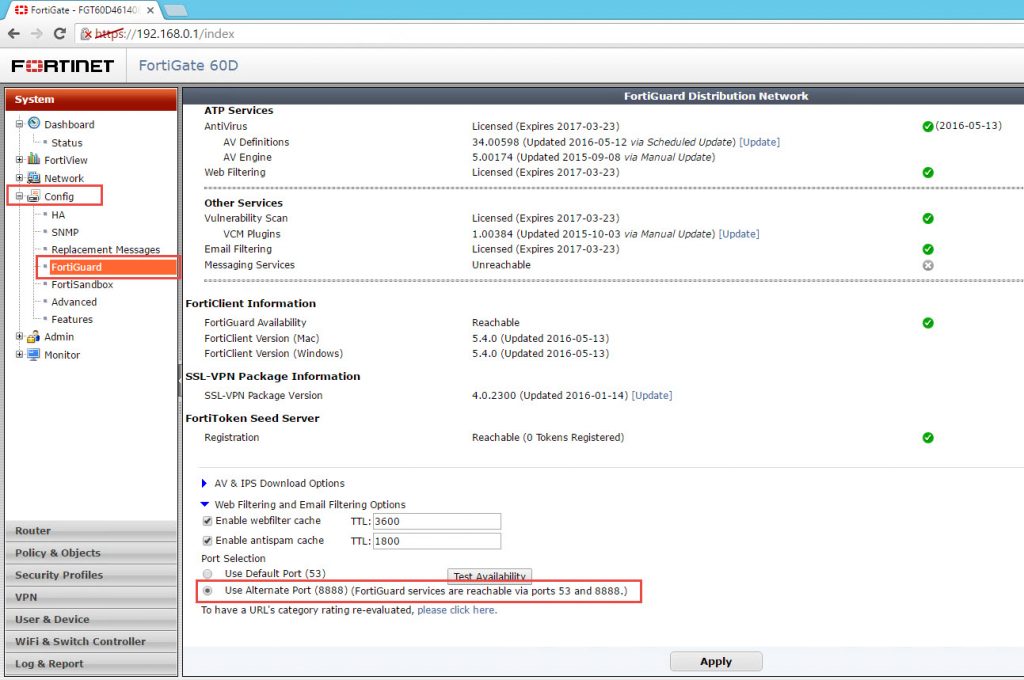This screenshot has width=1024, height=680.
Task: Open the FortiSandbox tree item
Action: 82,285
